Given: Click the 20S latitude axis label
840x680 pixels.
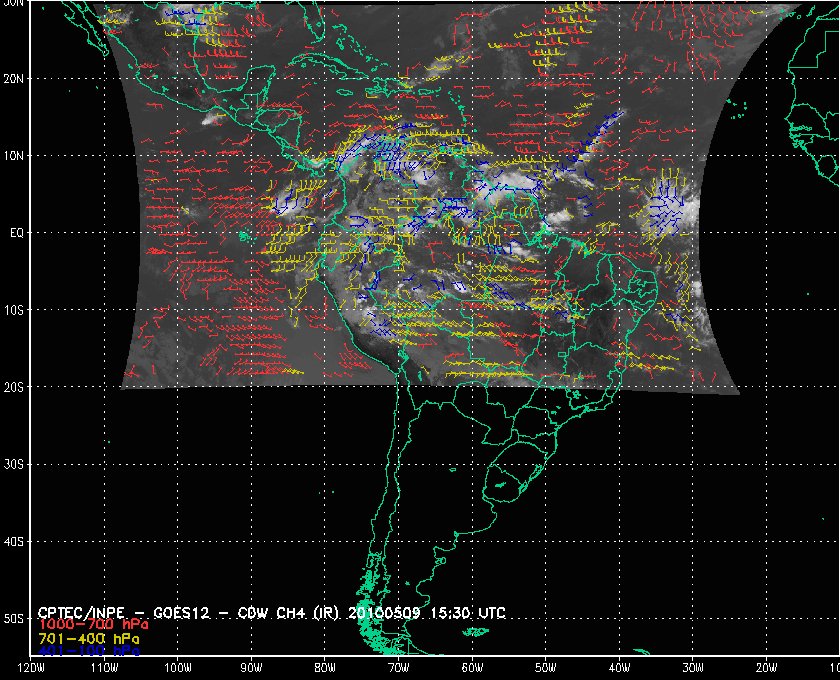Looking at the screenshot, I should [x=15, y=387].
